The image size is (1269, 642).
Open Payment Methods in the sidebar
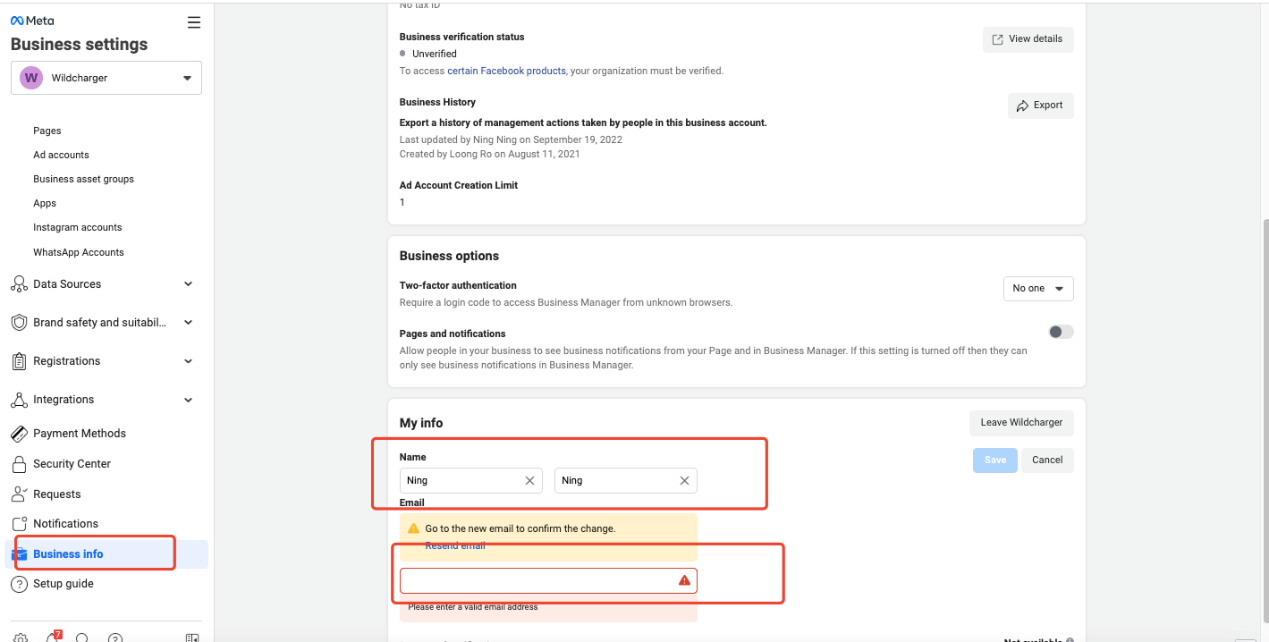[79, 434]
